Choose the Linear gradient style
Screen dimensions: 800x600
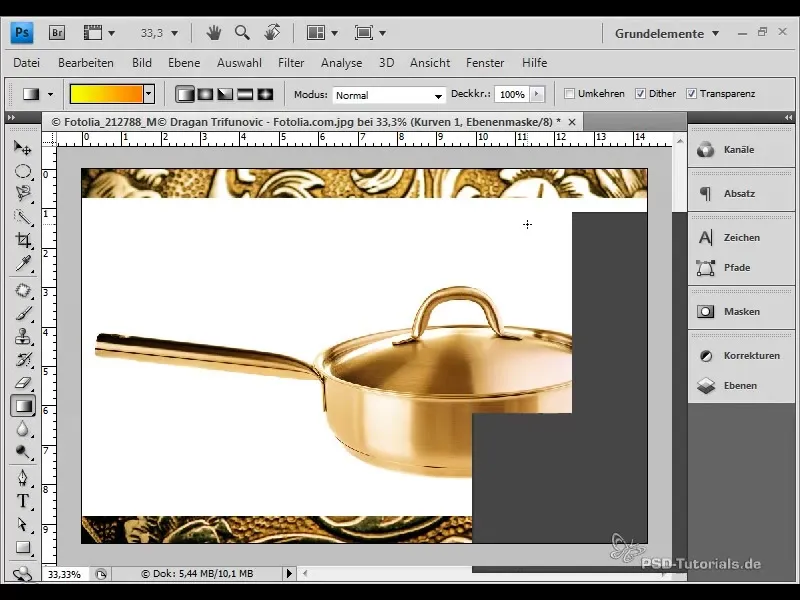coord(185,94)
